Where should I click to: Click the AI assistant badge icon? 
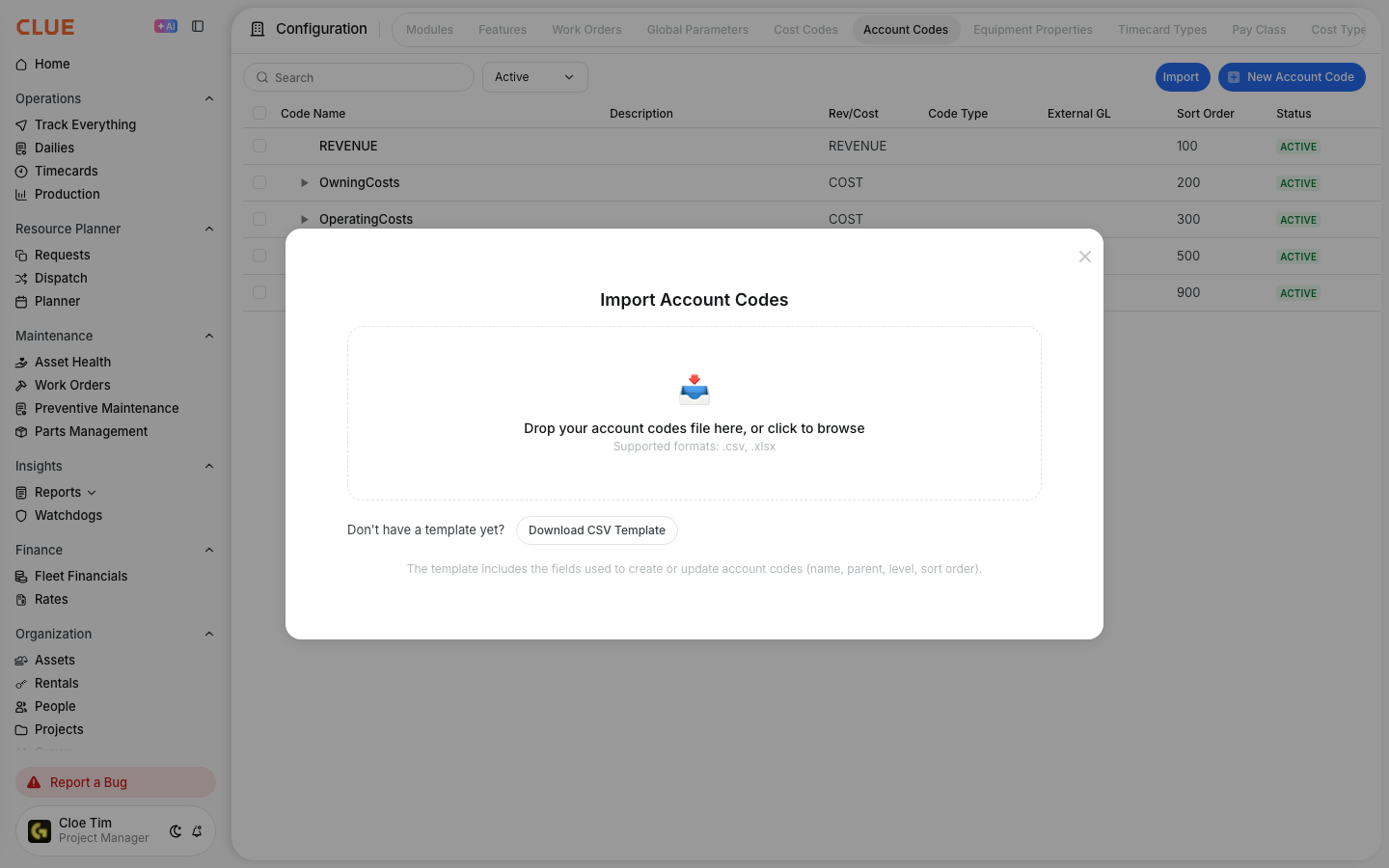coord(166,26)
